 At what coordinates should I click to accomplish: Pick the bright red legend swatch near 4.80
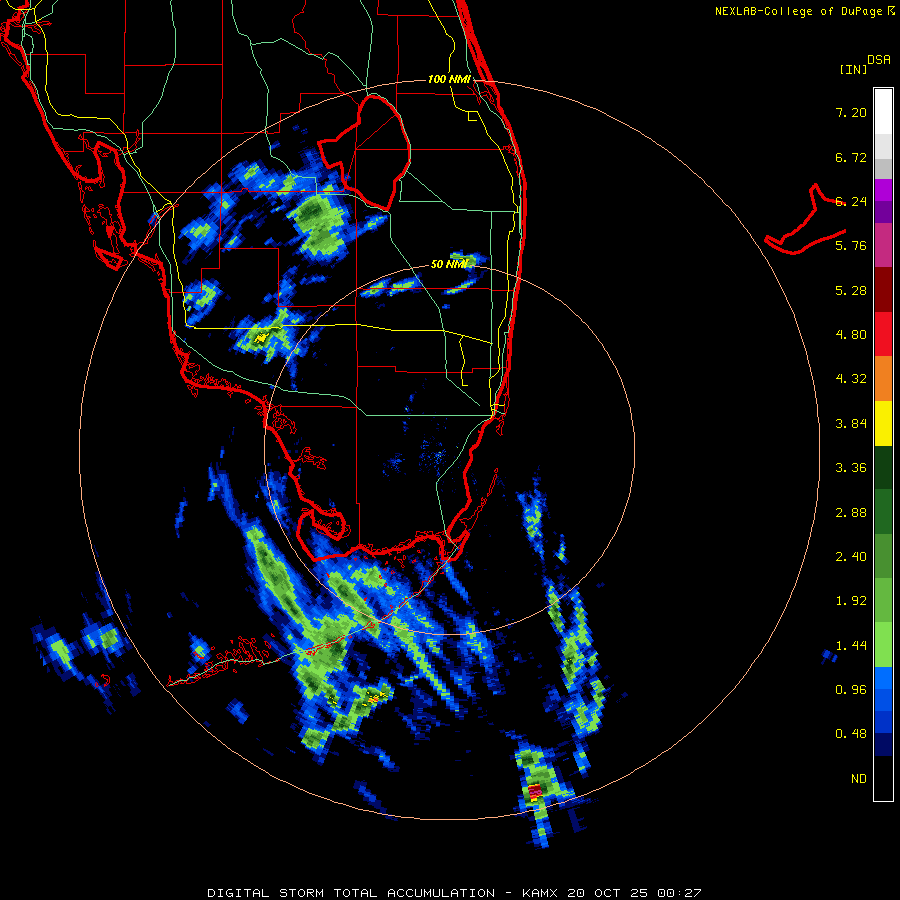coord(883,334)
